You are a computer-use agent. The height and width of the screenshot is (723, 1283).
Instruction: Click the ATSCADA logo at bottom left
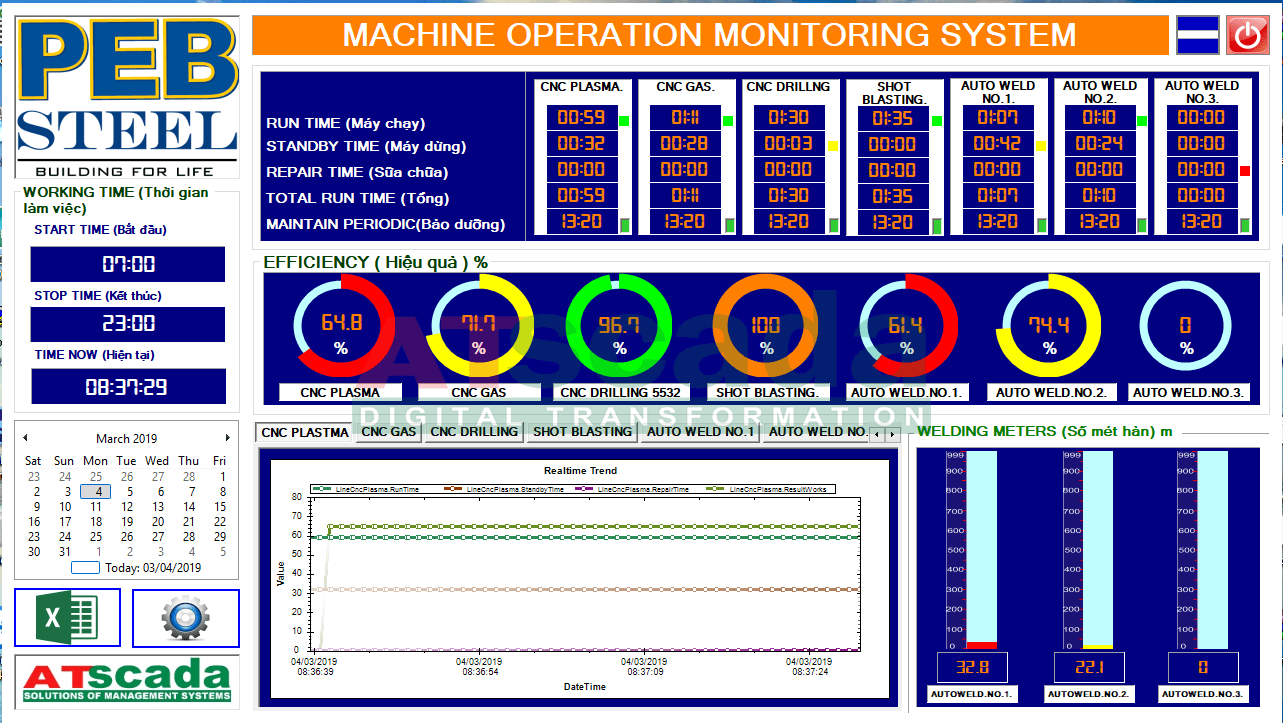point(127,681)
